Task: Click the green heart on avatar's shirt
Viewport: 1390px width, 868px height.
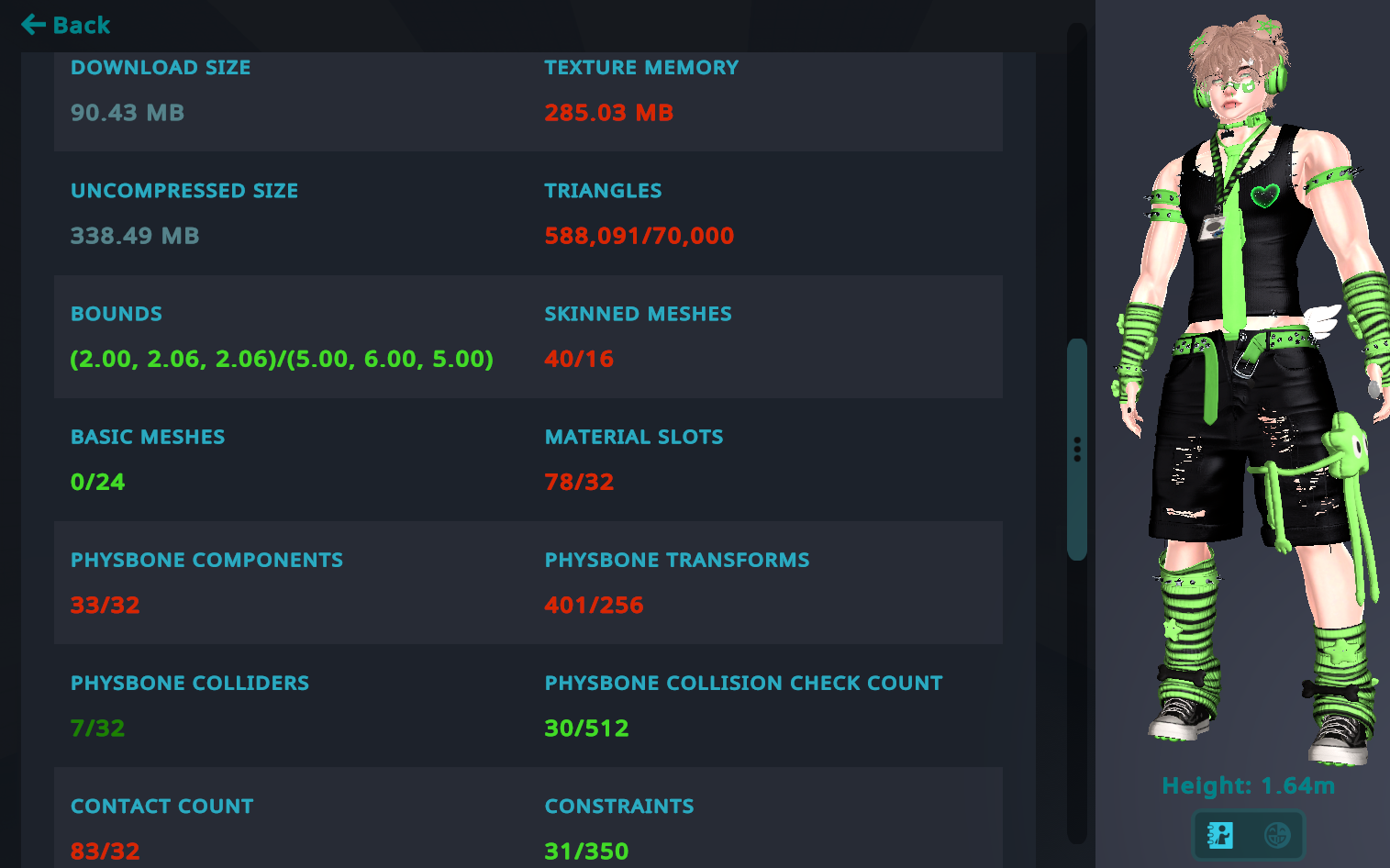Action: click(x=1264, y=195)
